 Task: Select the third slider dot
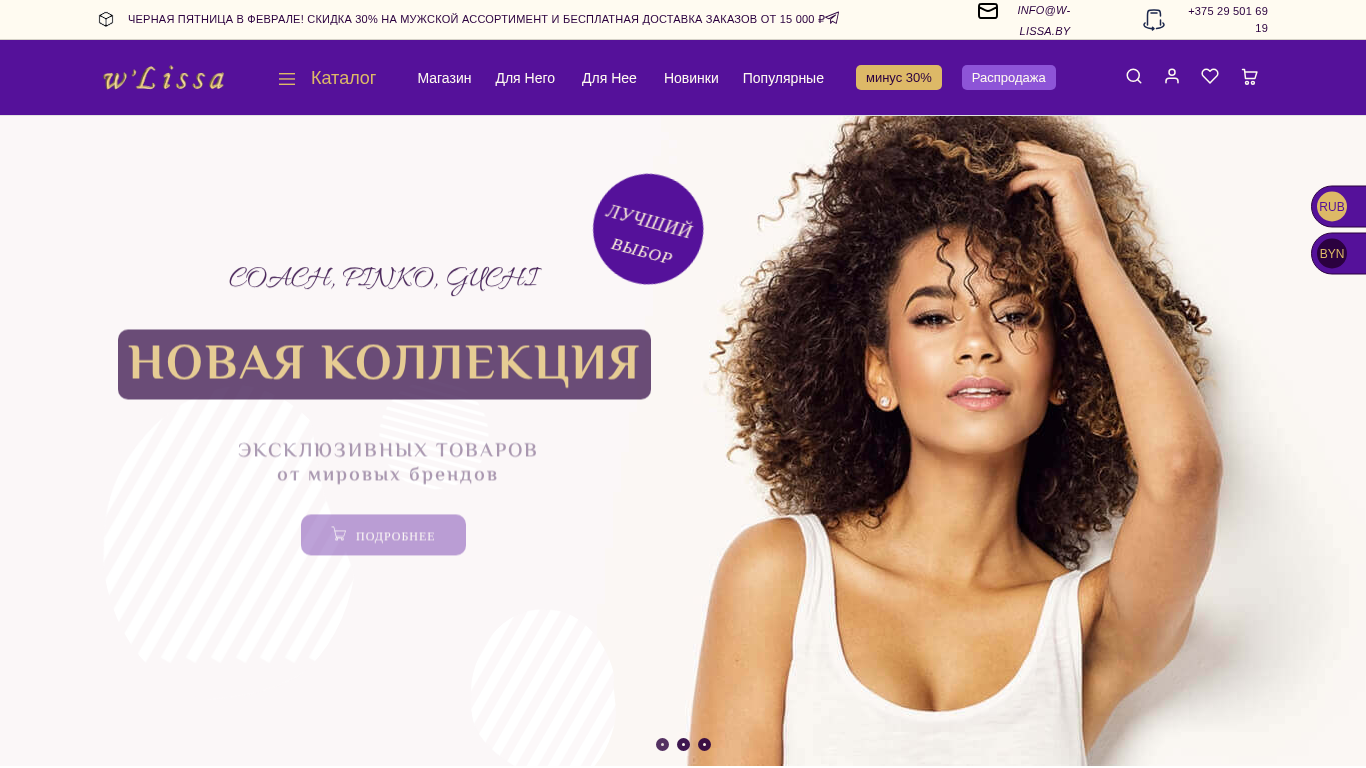[704, 744]
